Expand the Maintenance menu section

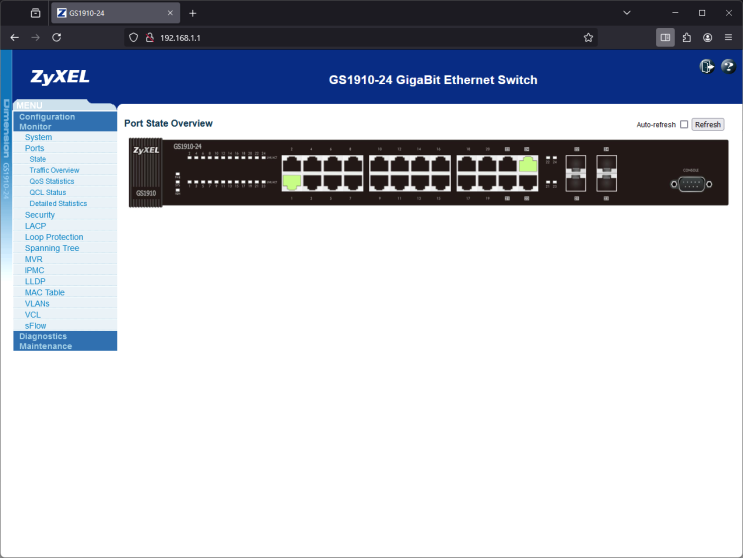[45, 346]
